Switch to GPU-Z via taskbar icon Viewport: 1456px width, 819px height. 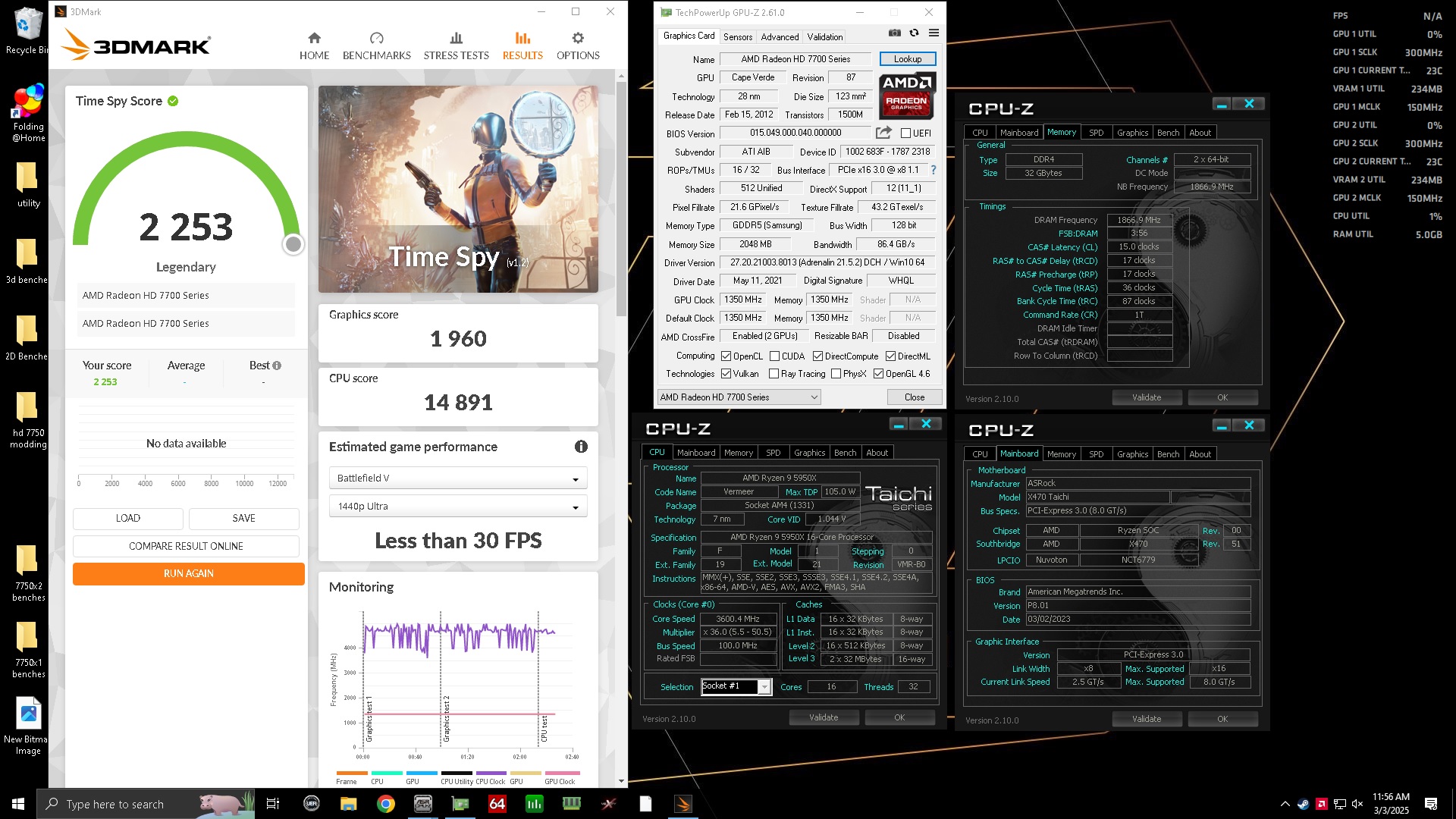tap(460, 804)
